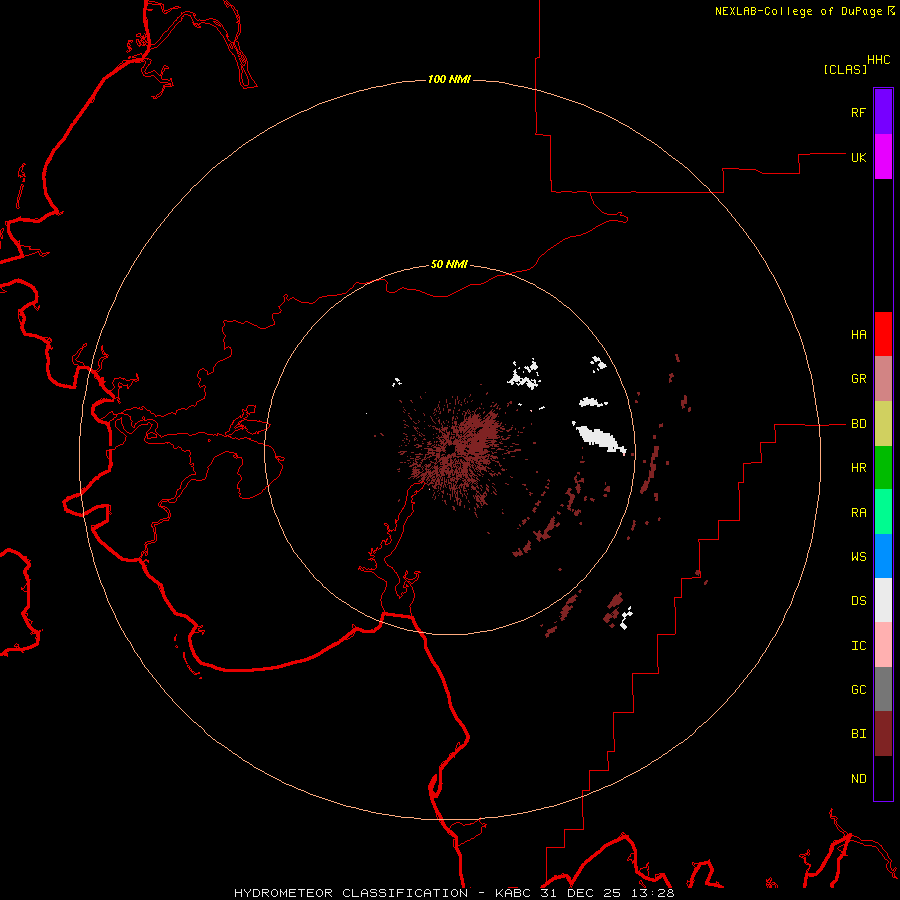This screenshot has width=900, height=900.
Task: Click the IC legend label
Action: (858, 646)
